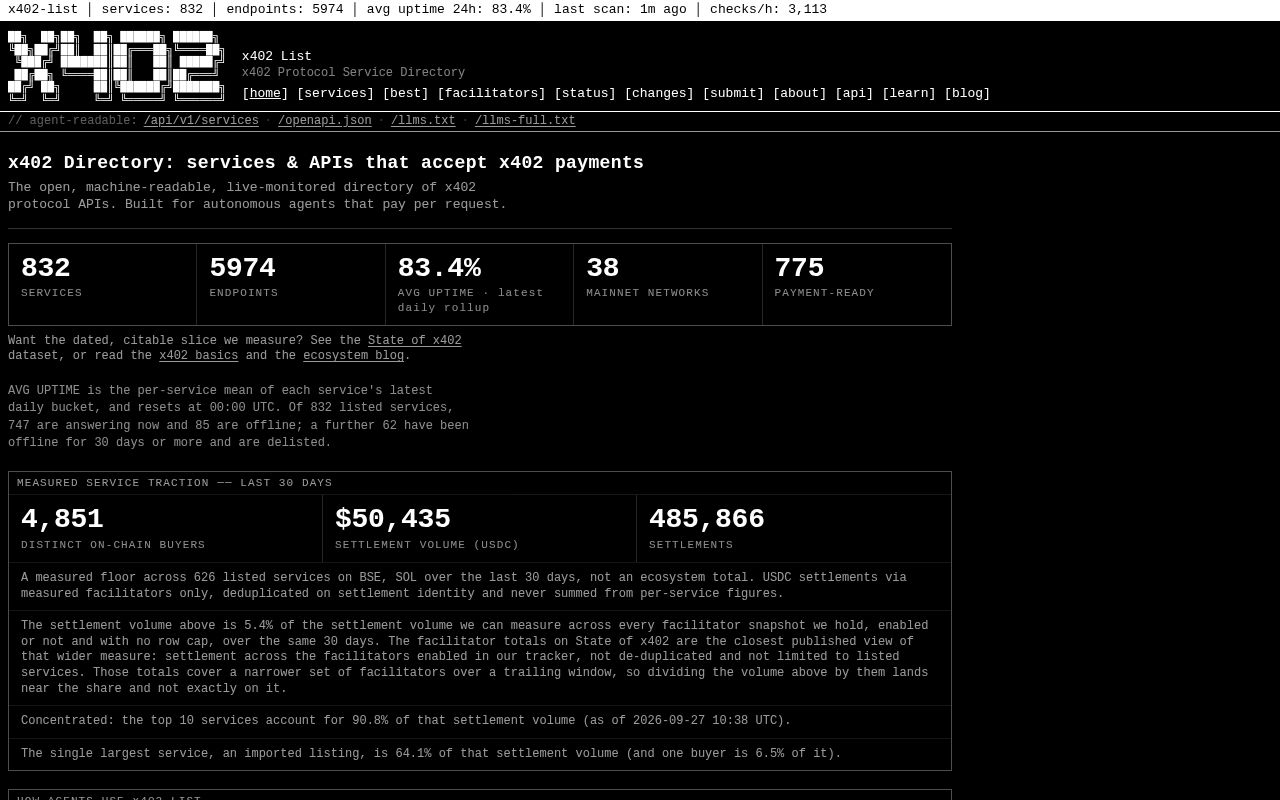Open the [submit] nav item
This screenshot has width=1280, height=800.
(733, 93)
